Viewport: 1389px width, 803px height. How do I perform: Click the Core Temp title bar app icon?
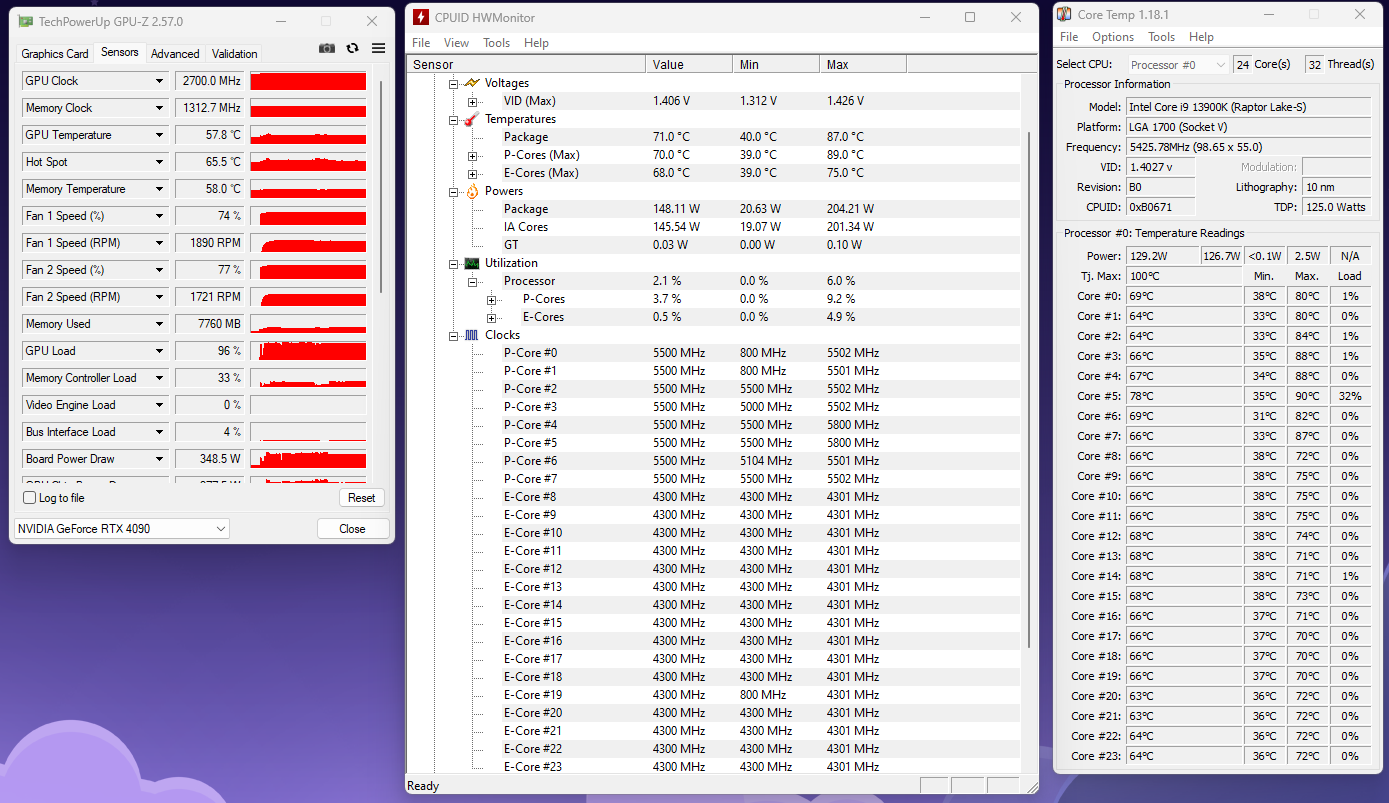[x=1065, y=14]
